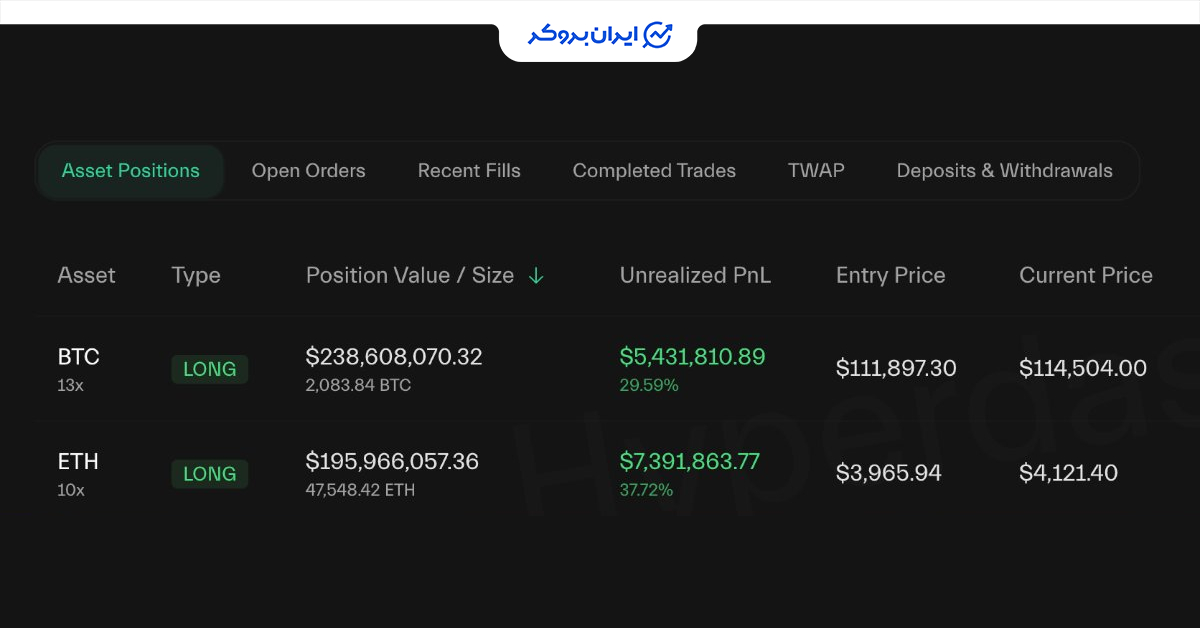Sort by Position Value / Size header
This screenshot has height=628, width=1200.
[x=410, y=276]
